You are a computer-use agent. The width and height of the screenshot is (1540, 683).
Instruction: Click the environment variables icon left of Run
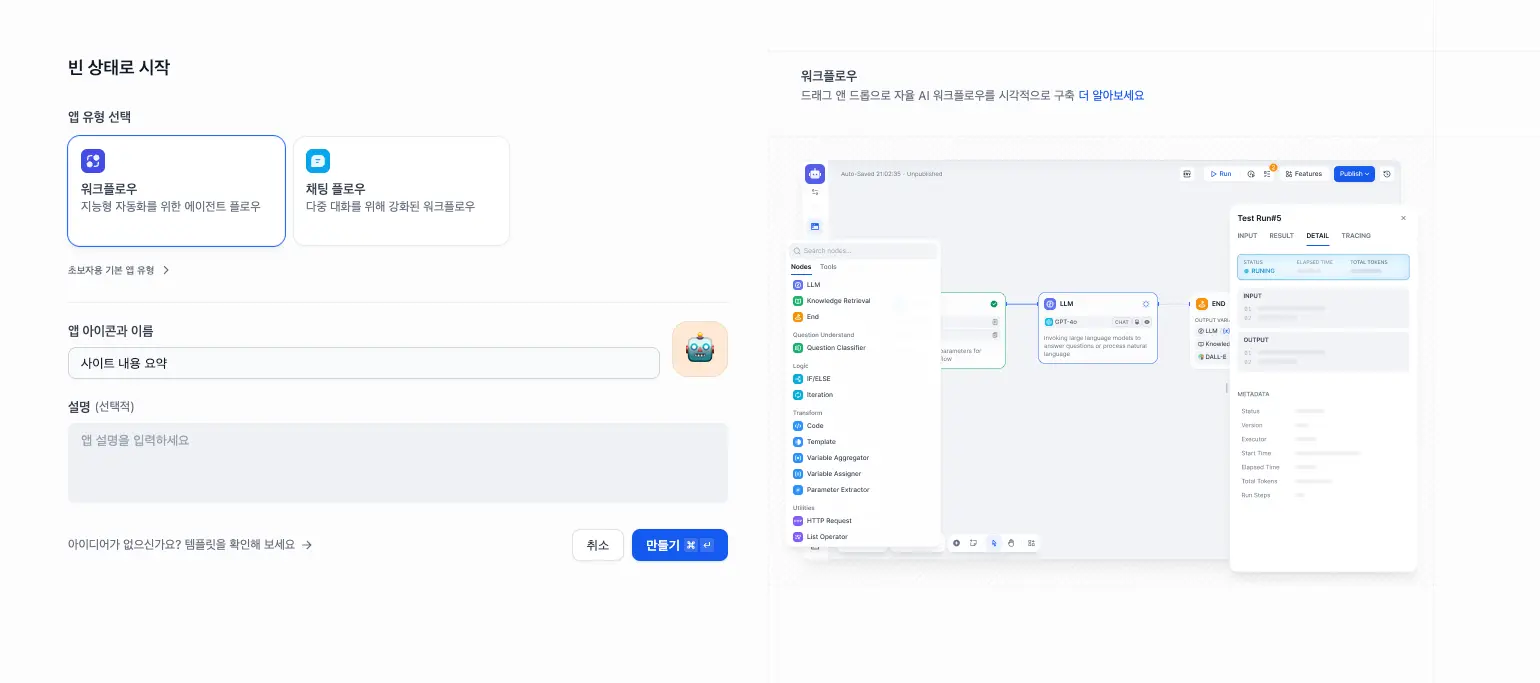(1187, 174)
